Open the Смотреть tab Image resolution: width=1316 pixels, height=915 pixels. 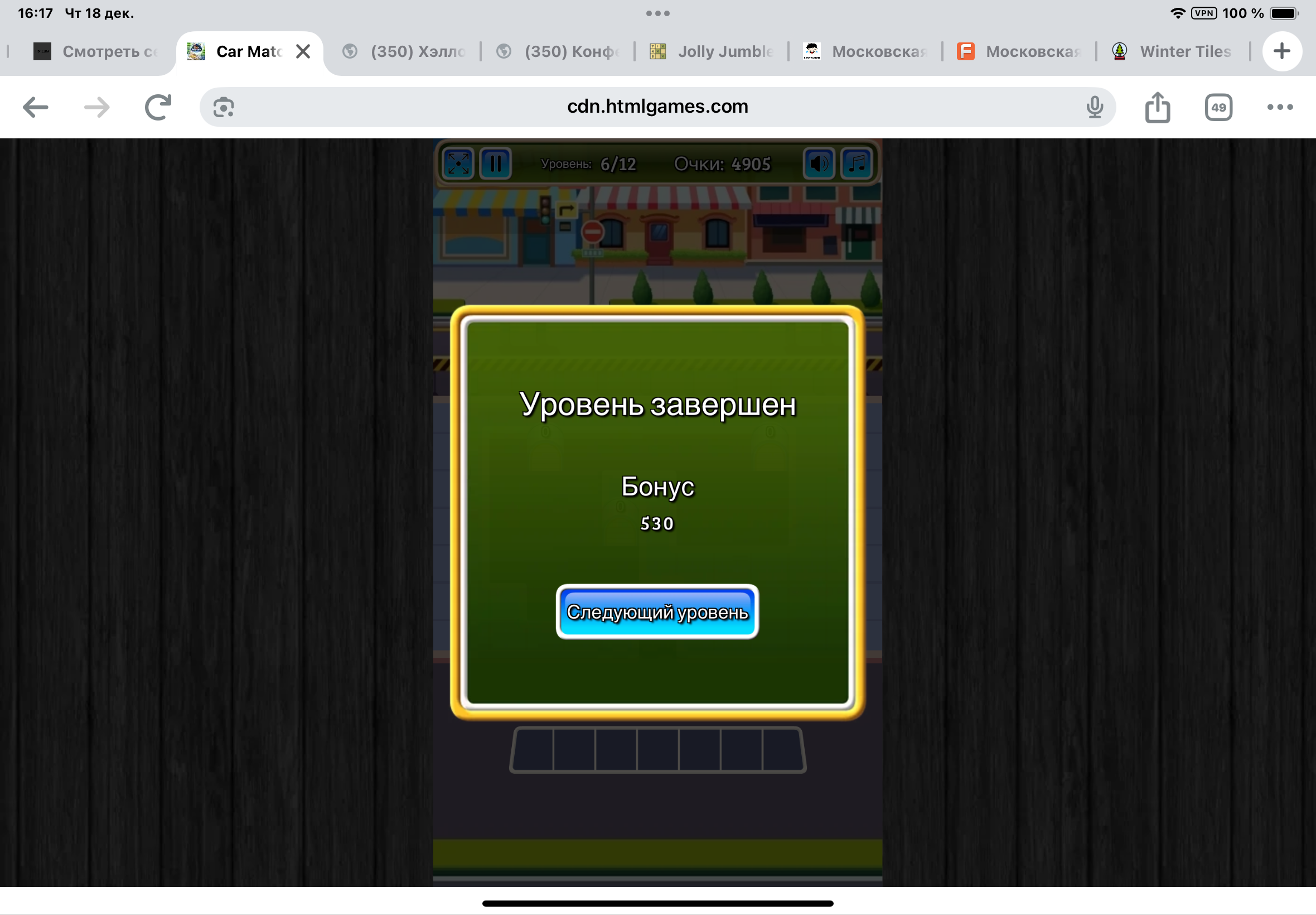95,51
